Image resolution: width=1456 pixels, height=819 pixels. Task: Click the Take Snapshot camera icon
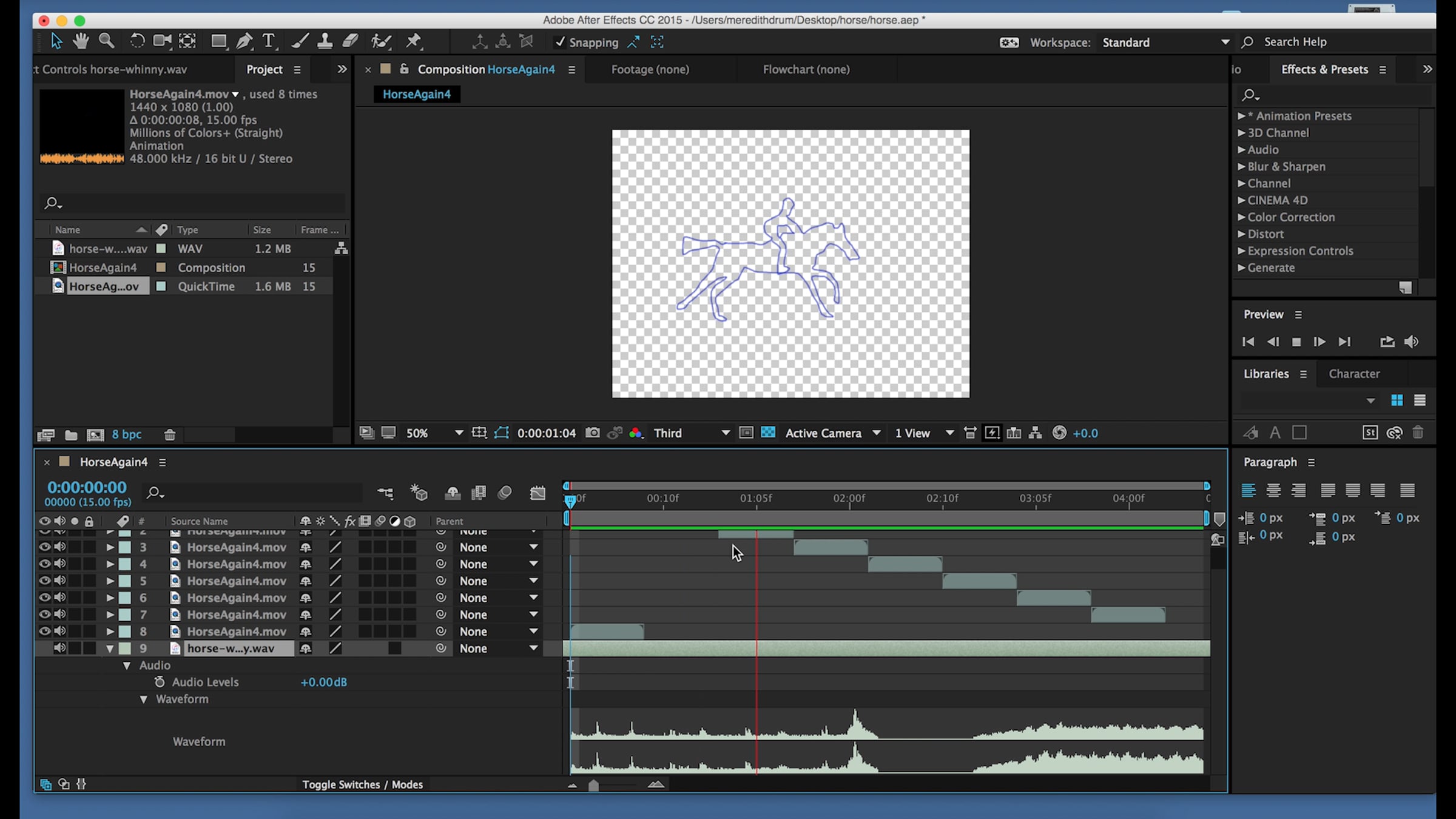click(x=592, y=433)
